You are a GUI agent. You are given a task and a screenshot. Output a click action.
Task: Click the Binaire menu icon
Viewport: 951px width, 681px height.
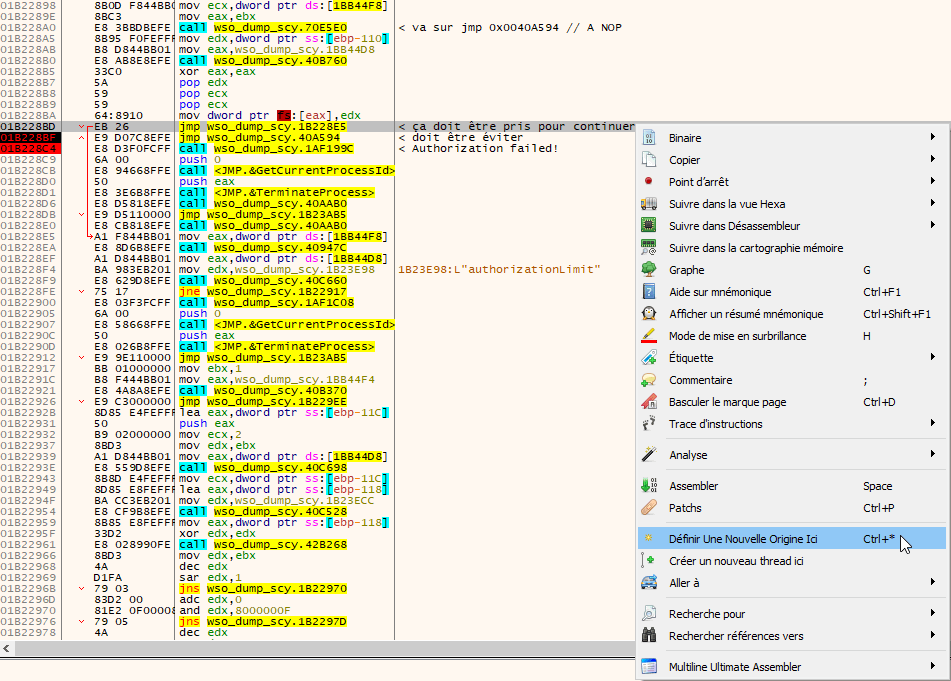[x=649, y=138]
